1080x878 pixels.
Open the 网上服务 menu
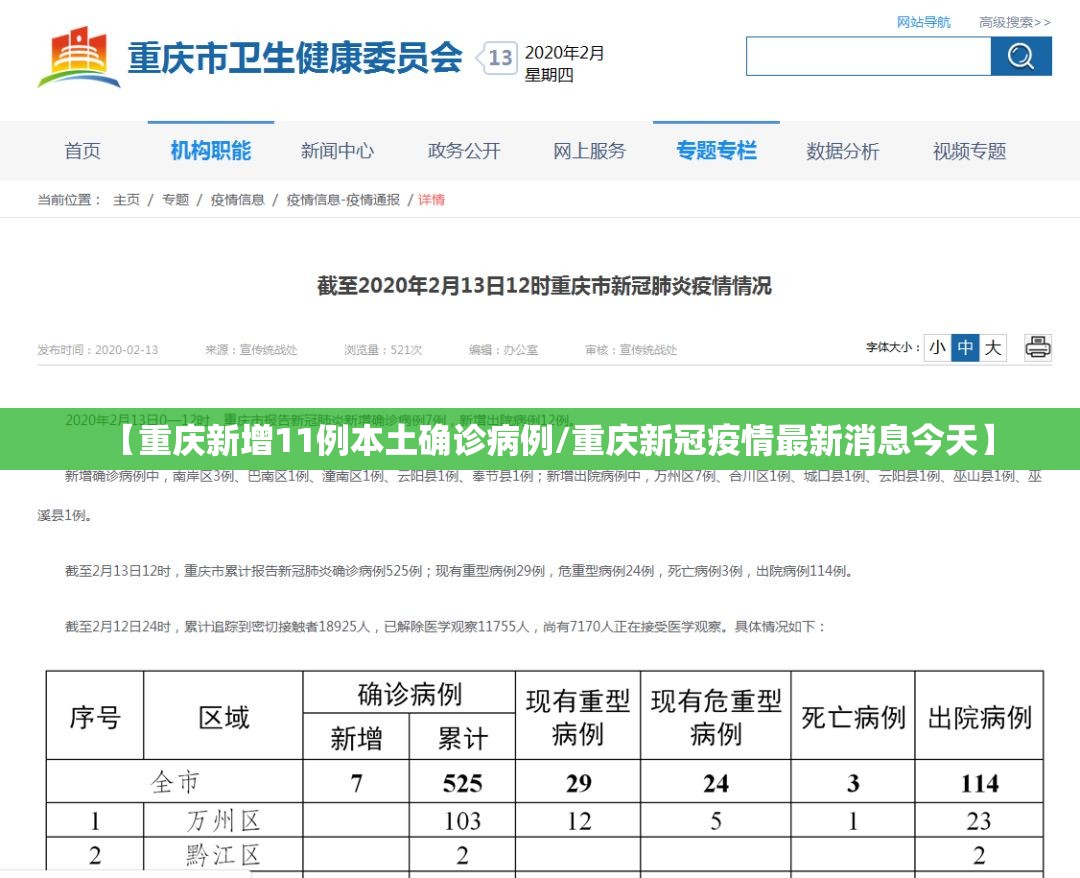(590, 151)
